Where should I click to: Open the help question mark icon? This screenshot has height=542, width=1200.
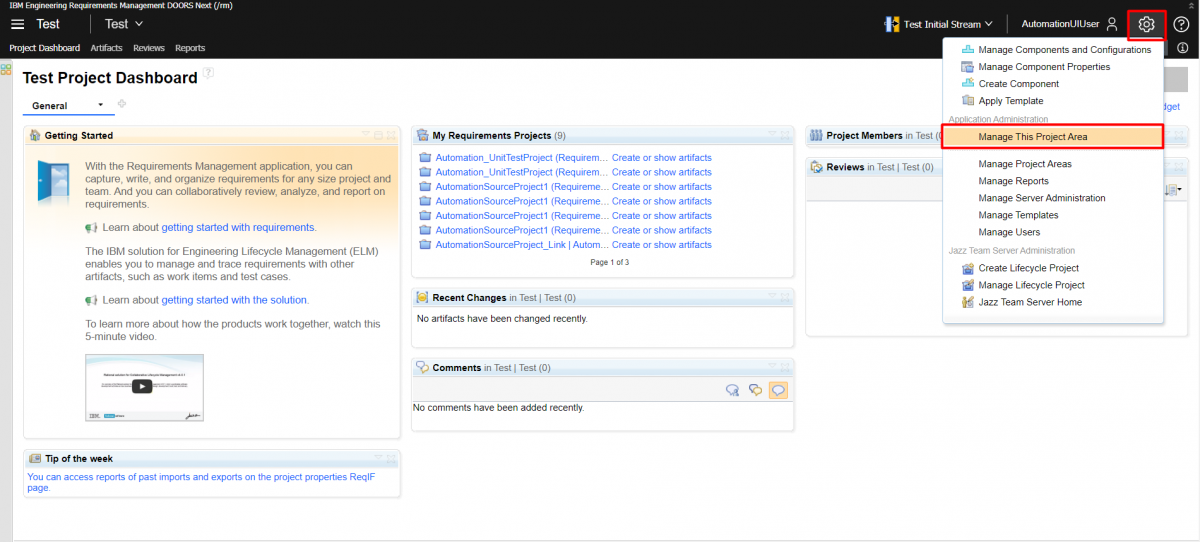click(x=1181, y=24)
